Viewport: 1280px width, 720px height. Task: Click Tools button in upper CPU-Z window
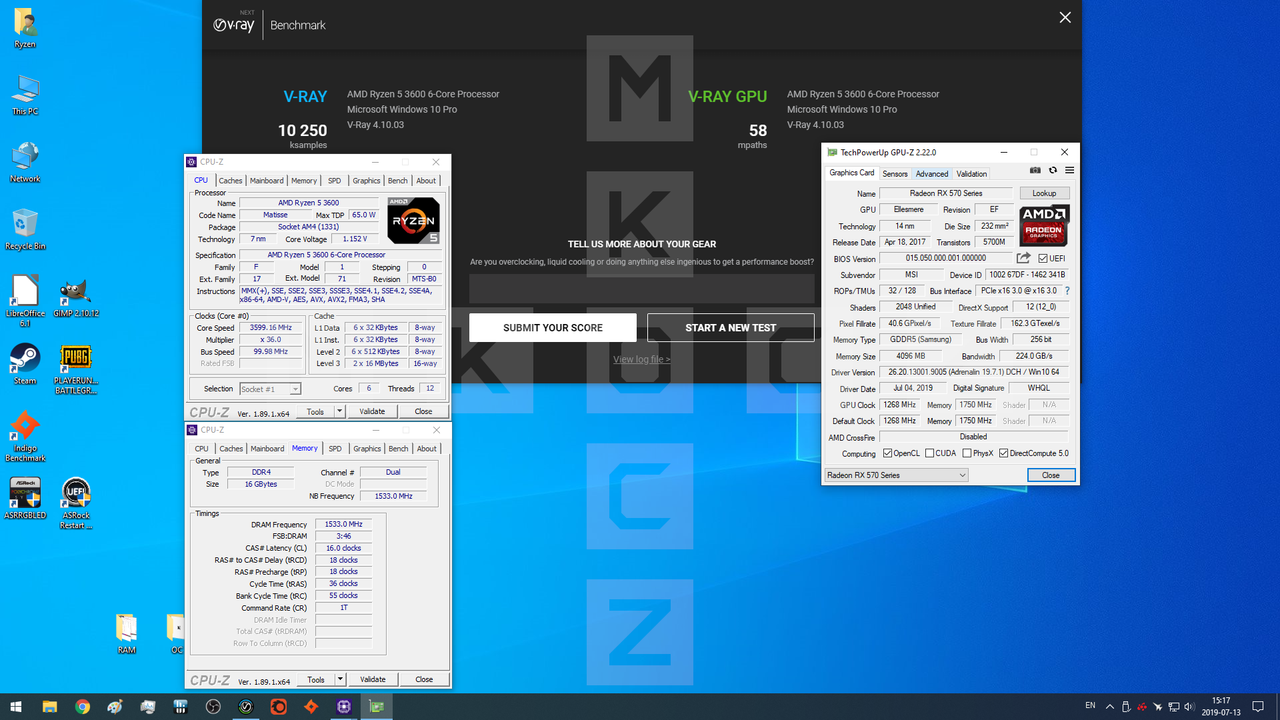pos(315,411)
